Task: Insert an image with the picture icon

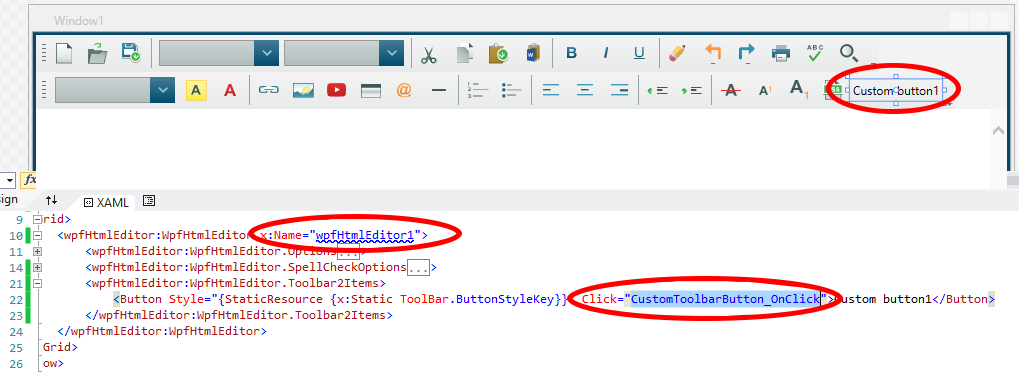Action: pyautogui.click(x=303, y=90)
